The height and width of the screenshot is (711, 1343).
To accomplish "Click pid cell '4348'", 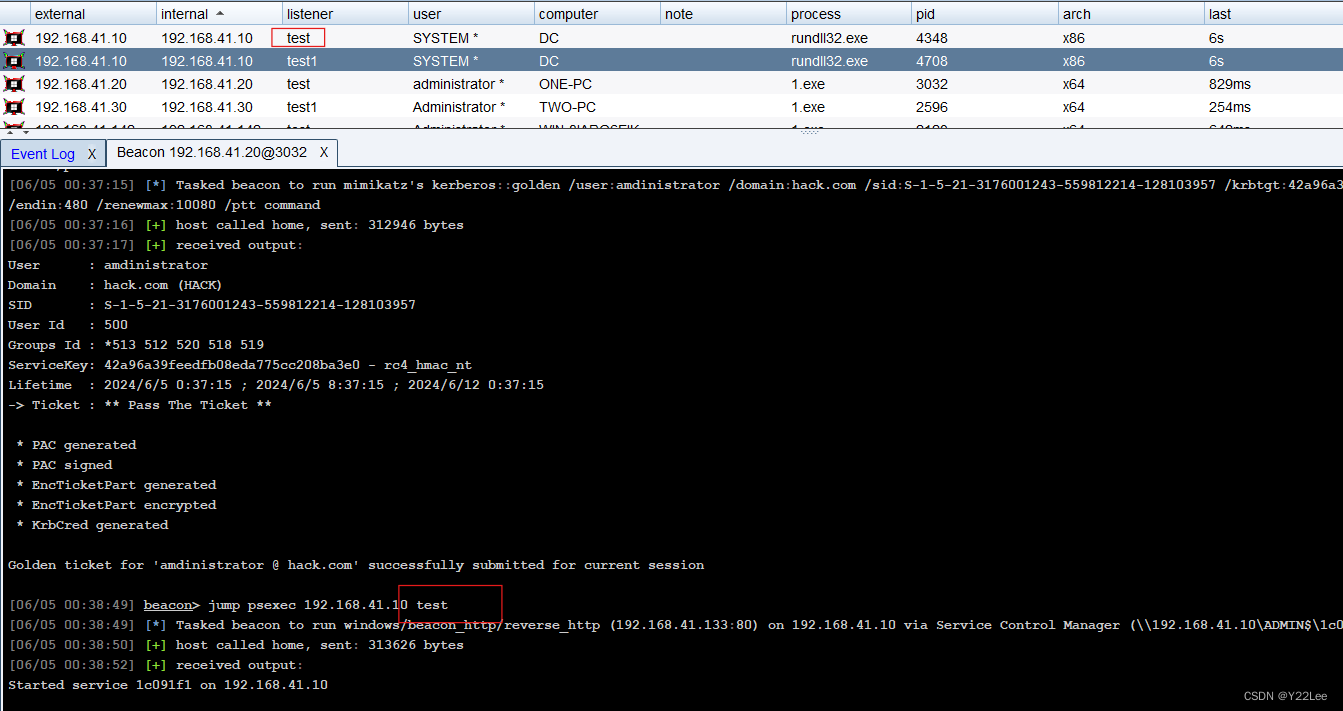I will pos(931,38).
